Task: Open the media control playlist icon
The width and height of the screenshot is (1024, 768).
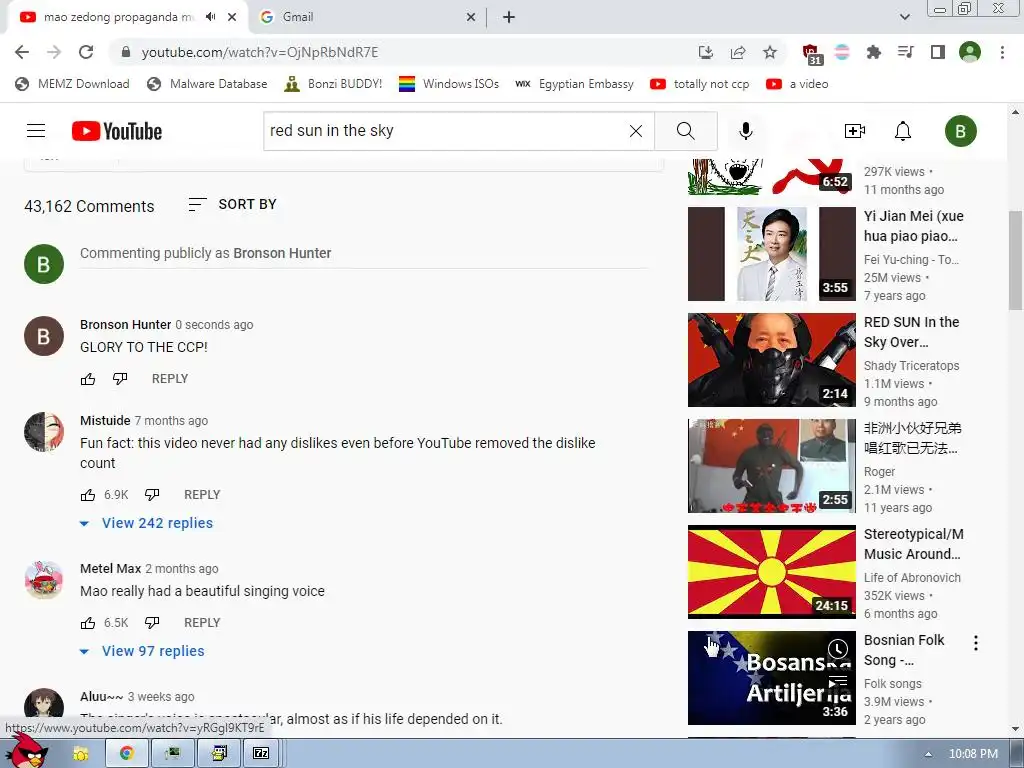Action: click(906, 52)
